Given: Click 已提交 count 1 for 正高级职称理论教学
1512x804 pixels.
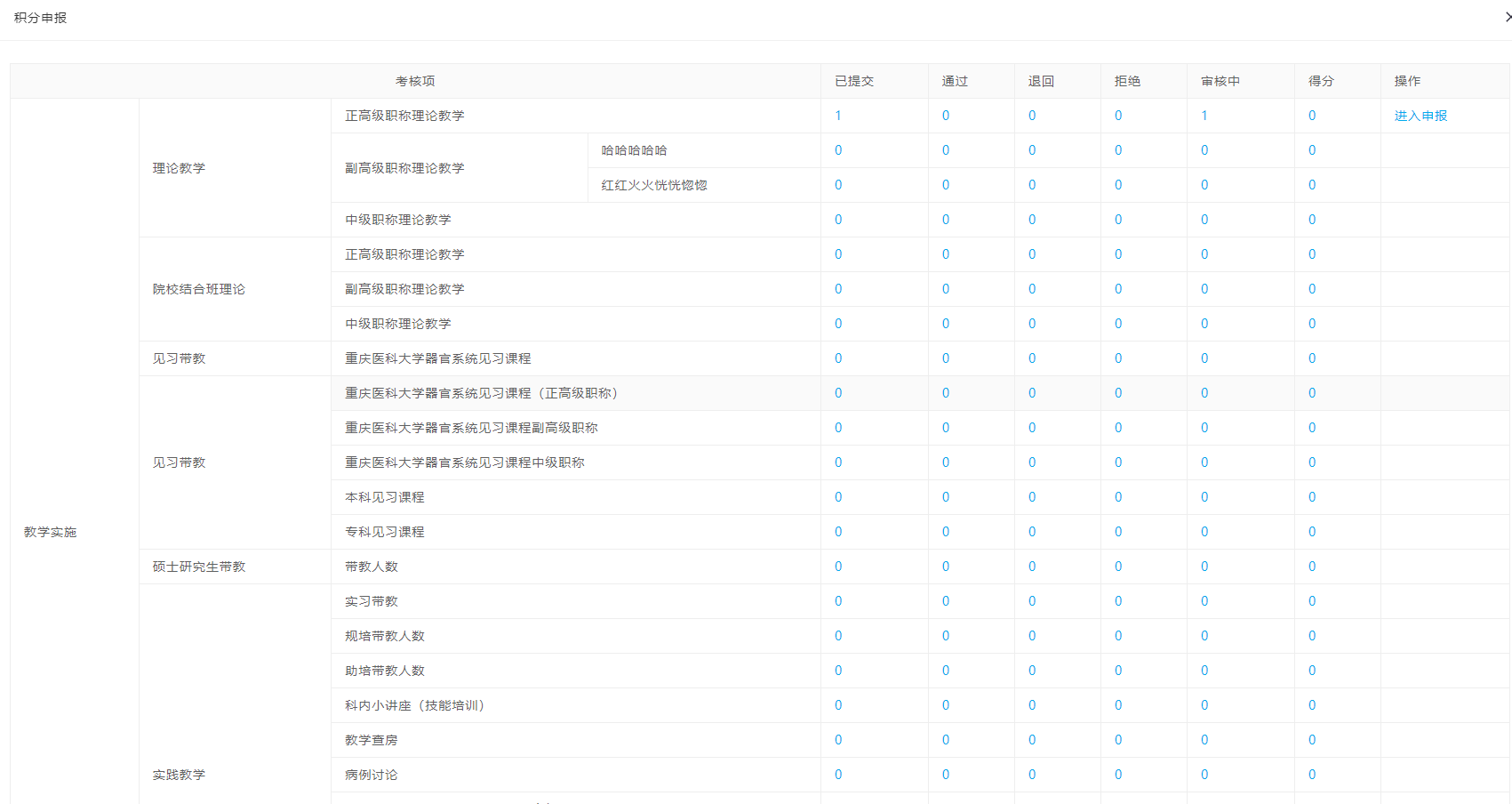Looking at the screenshot, I should (838, 116).
